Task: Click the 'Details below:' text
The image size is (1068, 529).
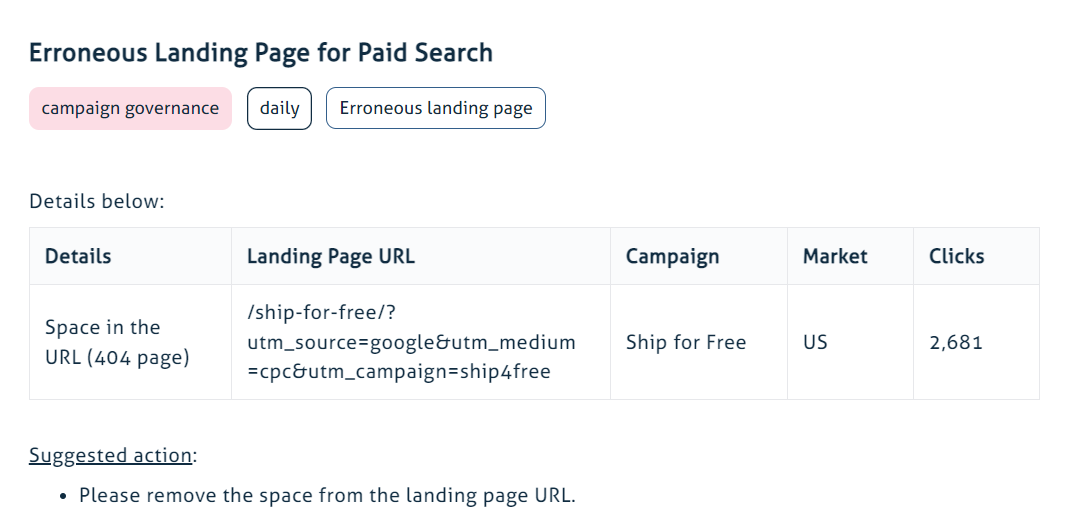Action: [96, 201]
